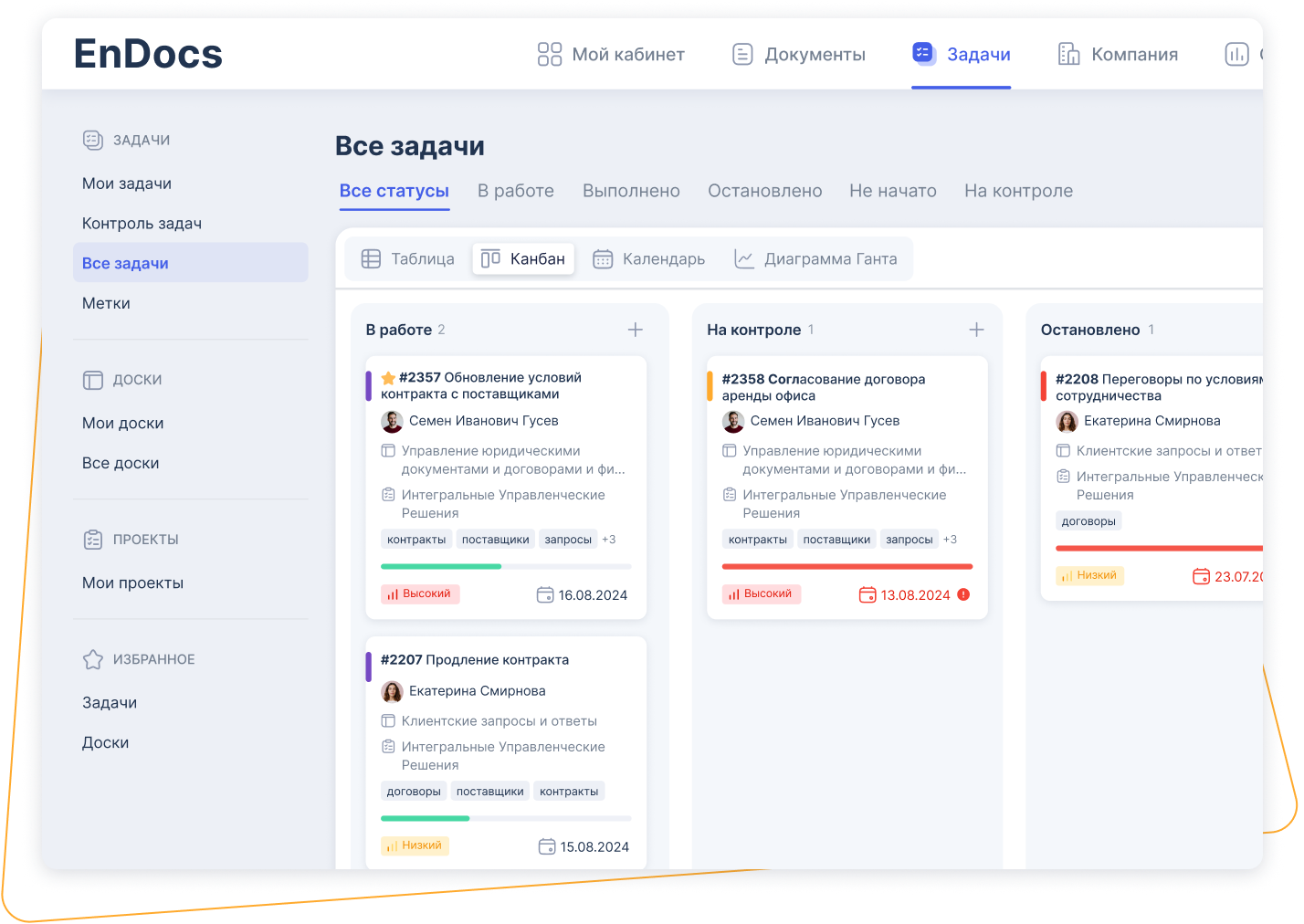
Task: Open the На контроле status tab
Action: pos(1018,191)
